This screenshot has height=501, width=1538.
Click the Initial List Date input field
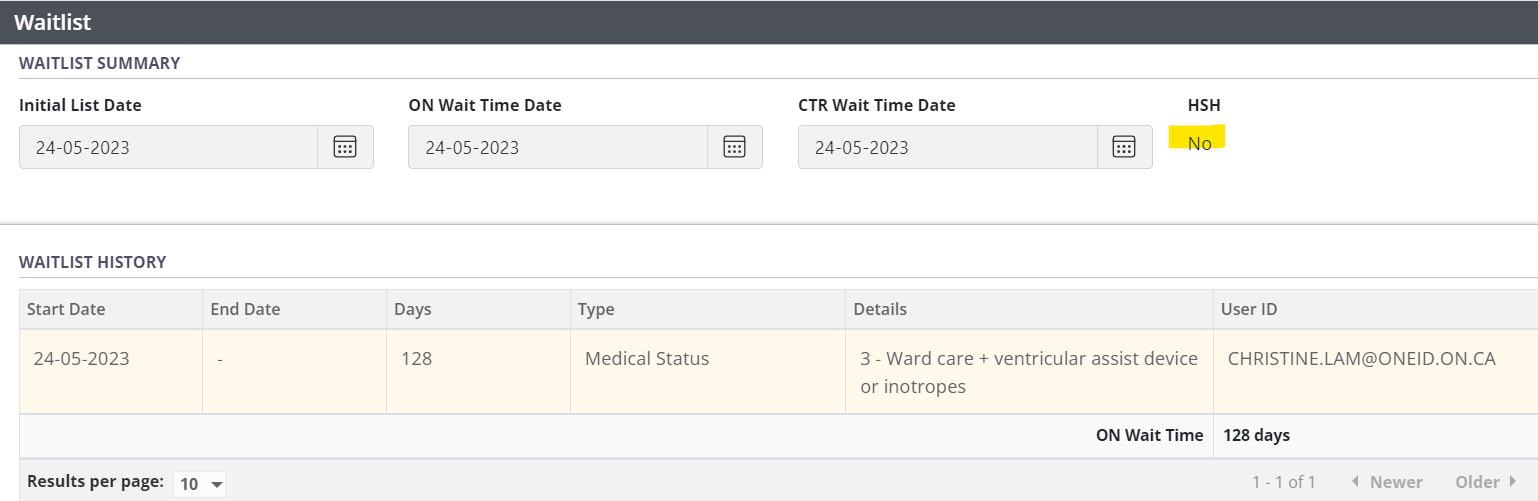[168, 147]
